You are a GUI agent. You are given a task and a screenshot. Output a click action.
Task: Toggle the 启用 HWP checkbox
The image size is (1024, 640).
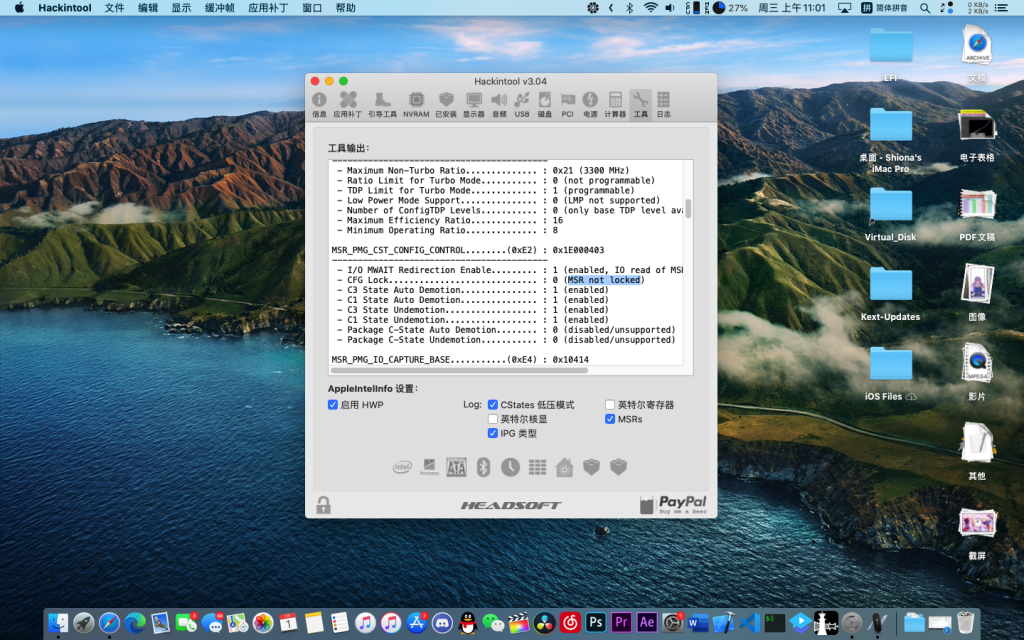[x=332, y=405]
